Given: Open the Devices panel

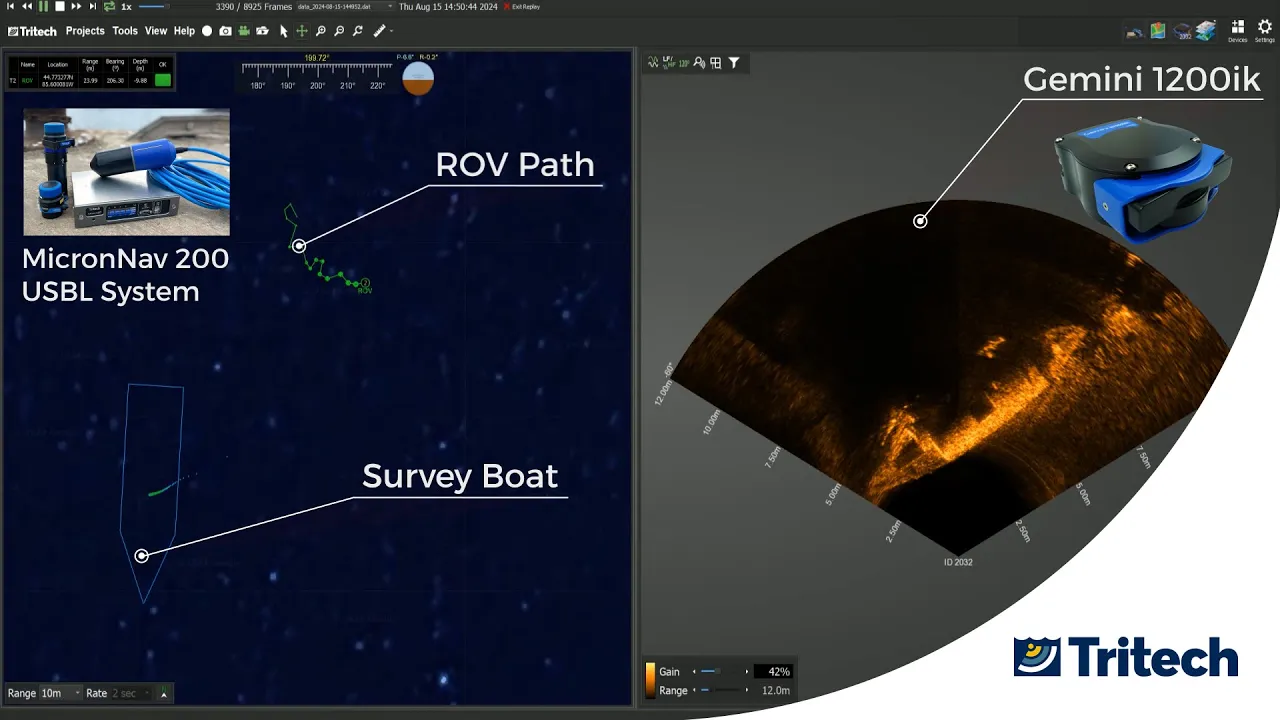Looking at the screenshot, I should pyautogui.click(x=1237, y=31).
